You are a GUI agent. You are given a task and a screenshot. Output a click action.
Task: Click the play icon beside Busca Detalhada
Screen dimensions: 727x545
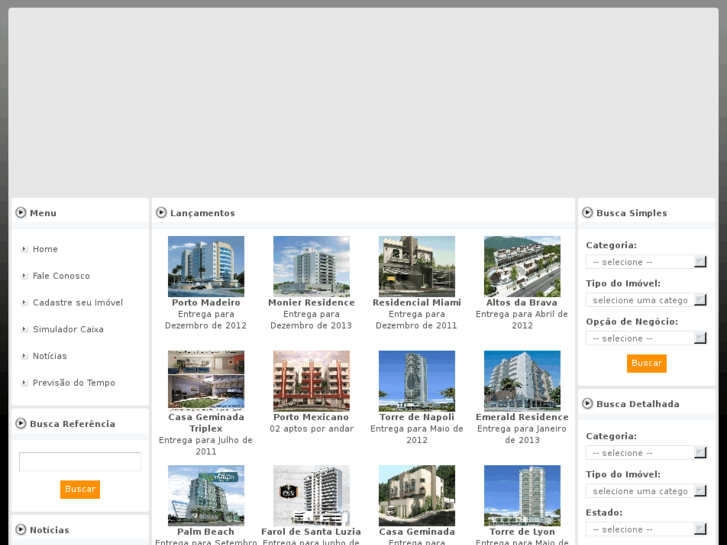point(587,404)
